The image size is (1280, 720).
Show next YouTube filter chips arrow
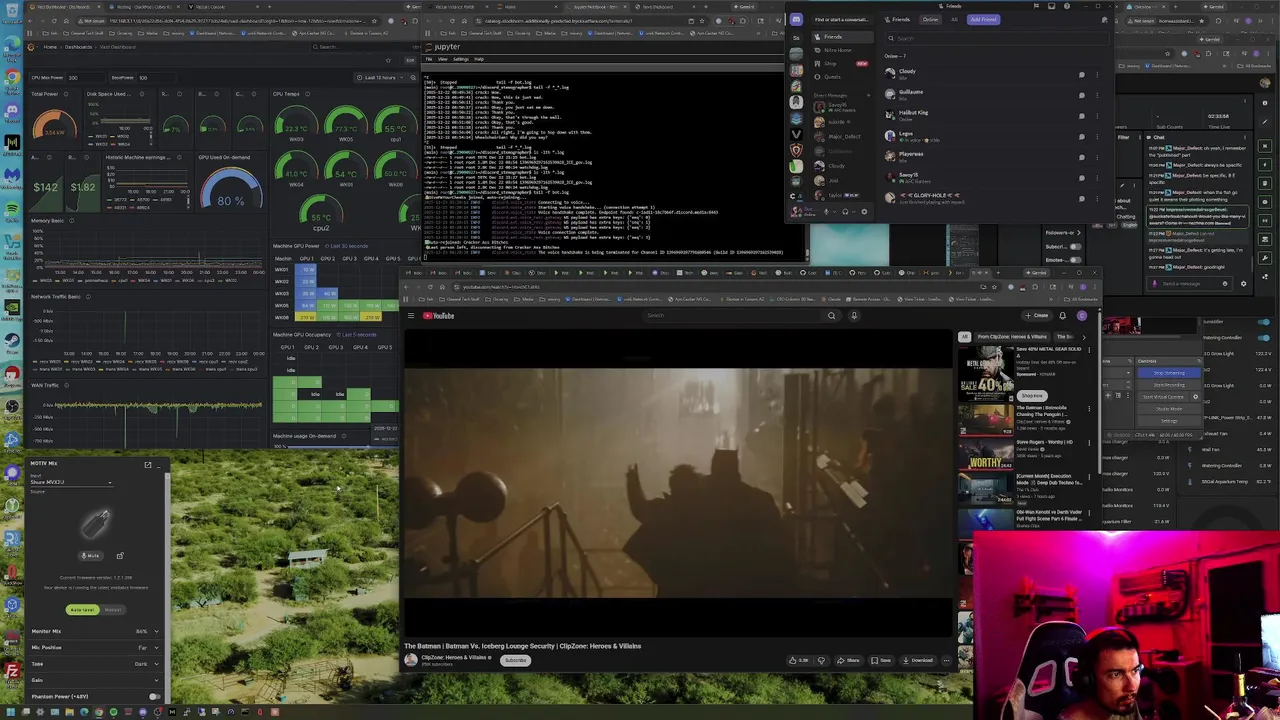pyautogui.click(x=1084, y=337)
